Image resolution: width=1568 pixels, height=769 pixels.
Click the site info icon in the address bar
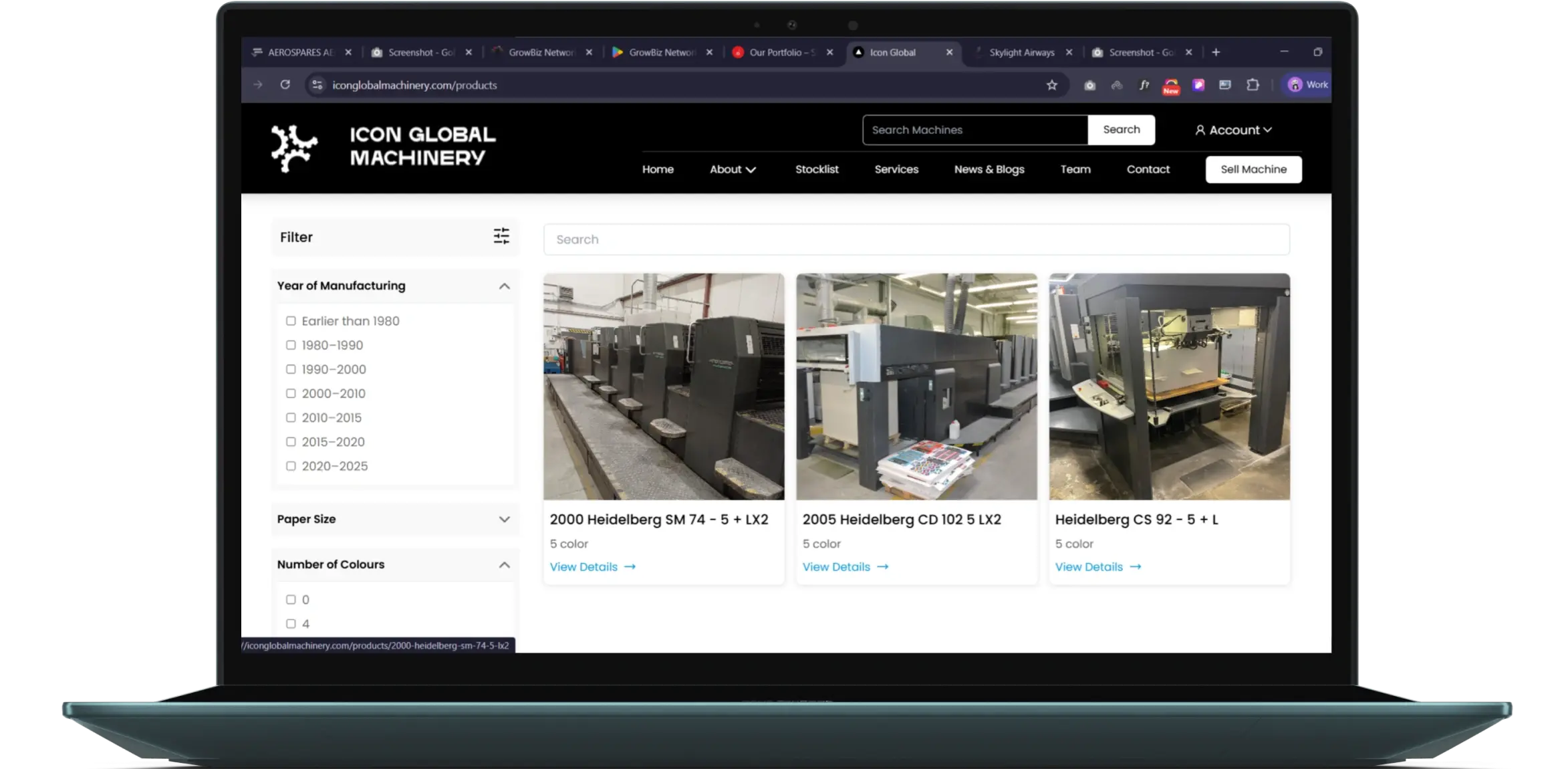click(317, 85)
